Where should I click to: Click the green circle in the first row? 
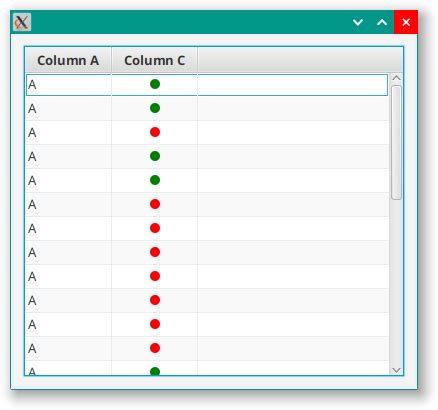coord(155,84)
